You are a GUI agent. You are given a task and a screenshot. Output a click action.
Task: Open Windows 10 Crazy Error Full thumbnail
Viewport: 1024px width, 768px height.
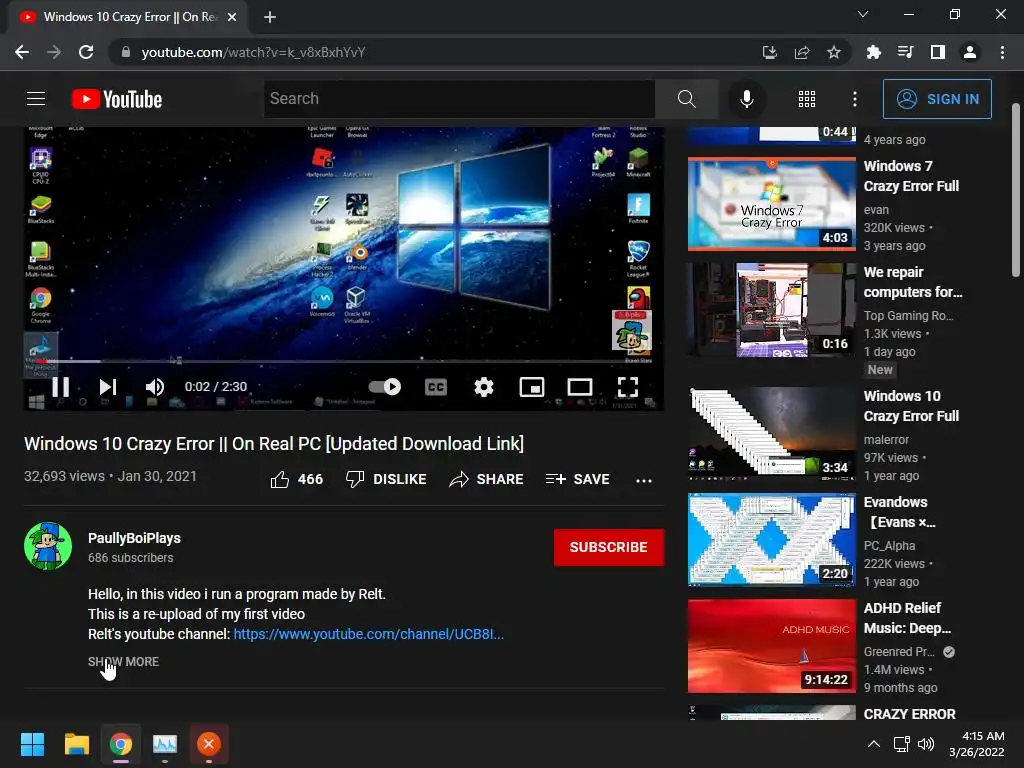tap(771, 432)
